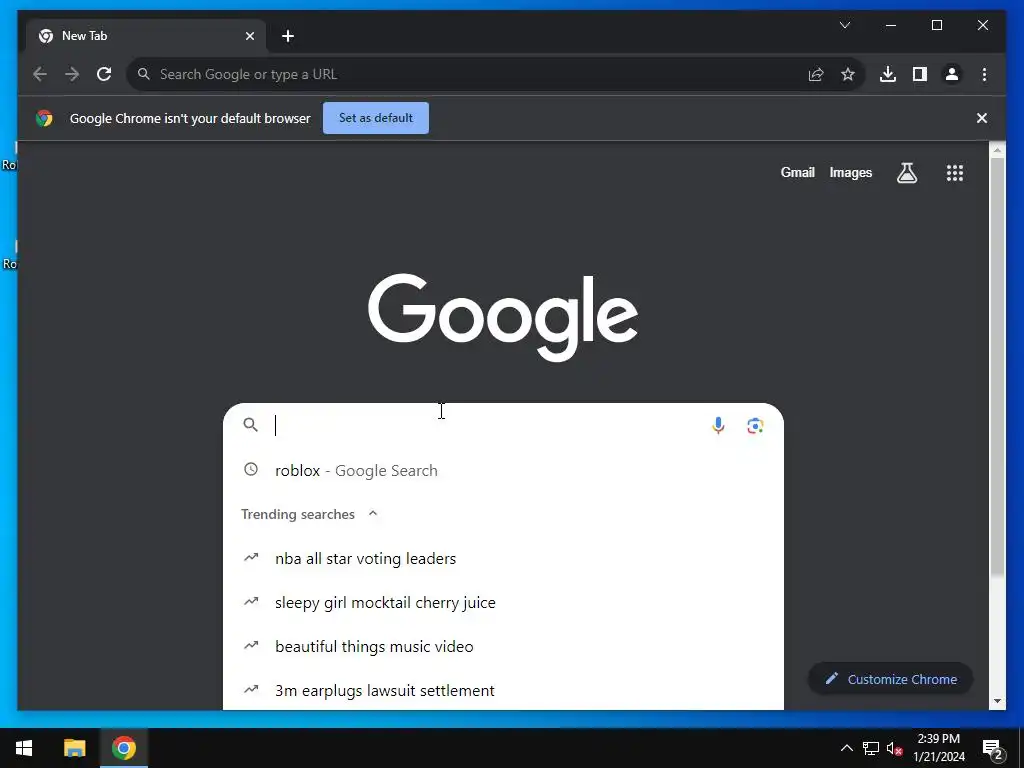This screenshot has height=768, width=1024.
Task: Click the magnifier icon in Google search box
Action: [250, 424]
